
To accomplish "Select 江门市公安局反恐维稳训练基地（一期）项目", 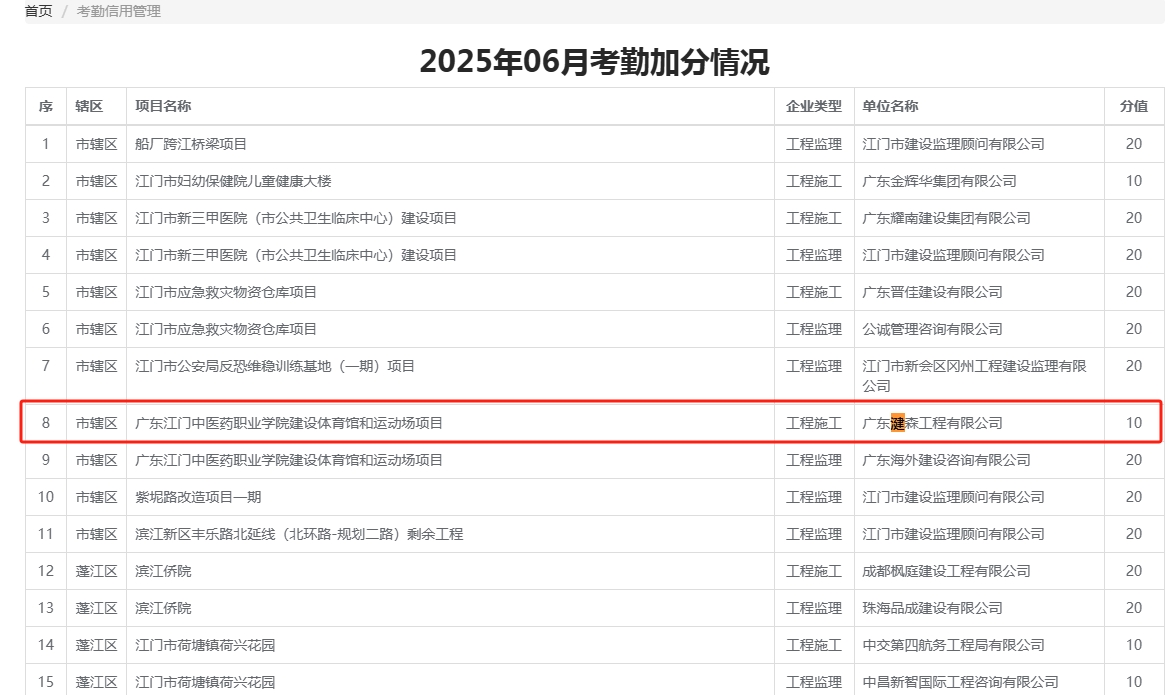I will [275, 366].
